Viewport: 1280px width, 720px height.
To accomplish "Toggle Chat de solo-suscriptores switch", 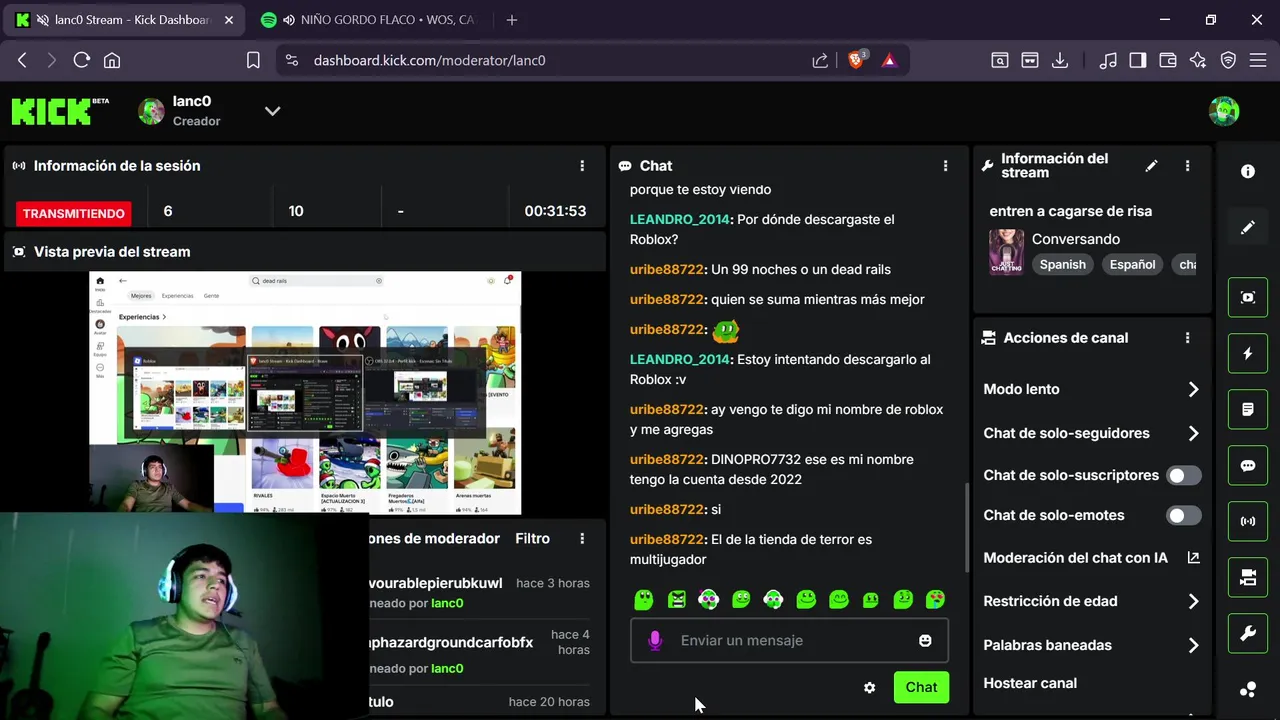I will point(1184,476).
